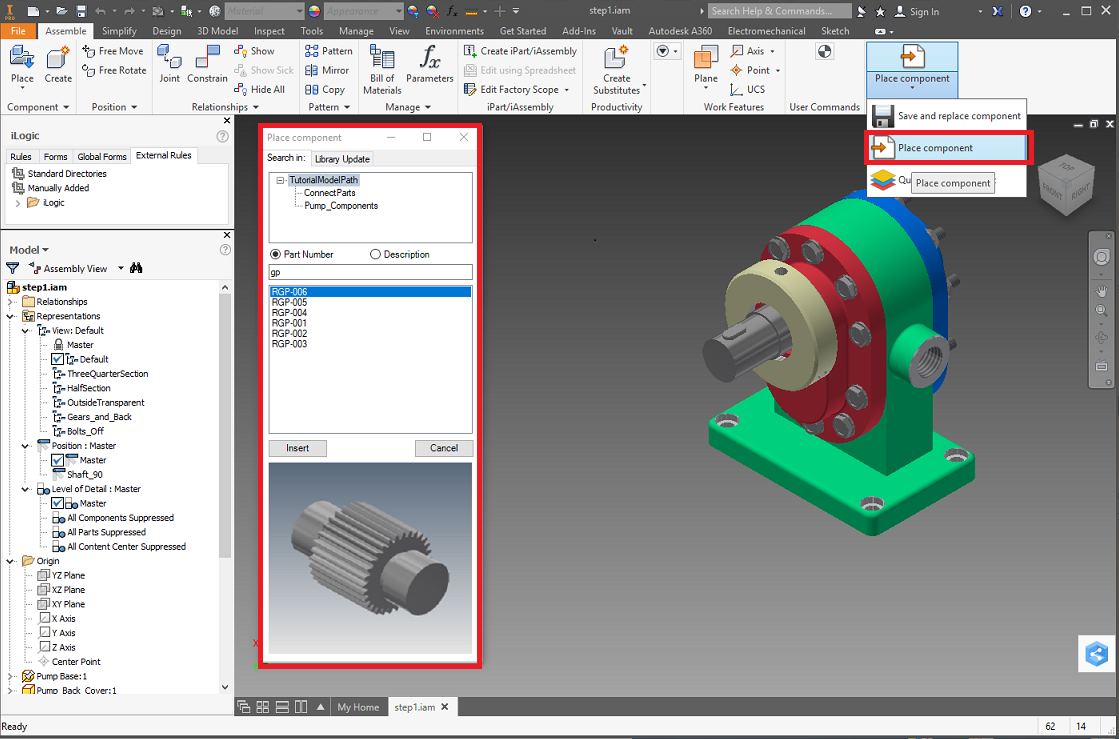This screenshot has width=1119, height=739.
Task: Switch to the Simplify ribbon tab
Action: point(119,31)
